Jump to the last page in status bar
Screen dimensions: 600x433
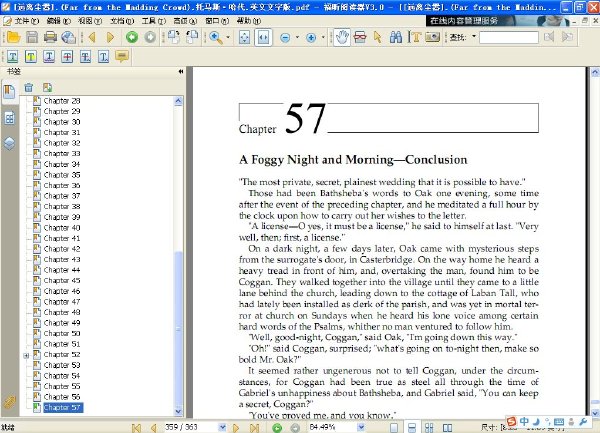[x=254, y=428]
